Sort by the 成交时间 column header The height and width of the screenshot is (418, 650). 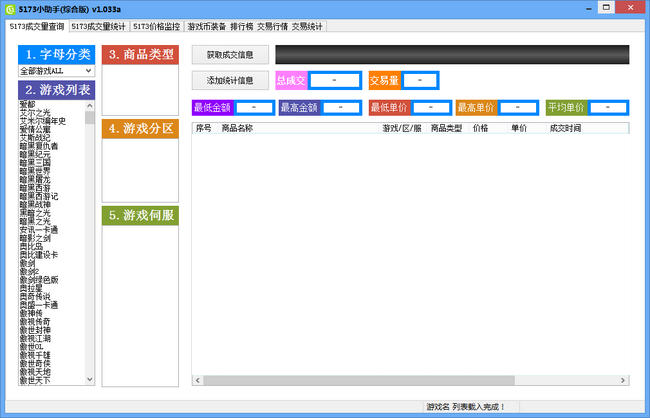coord(565,128)
